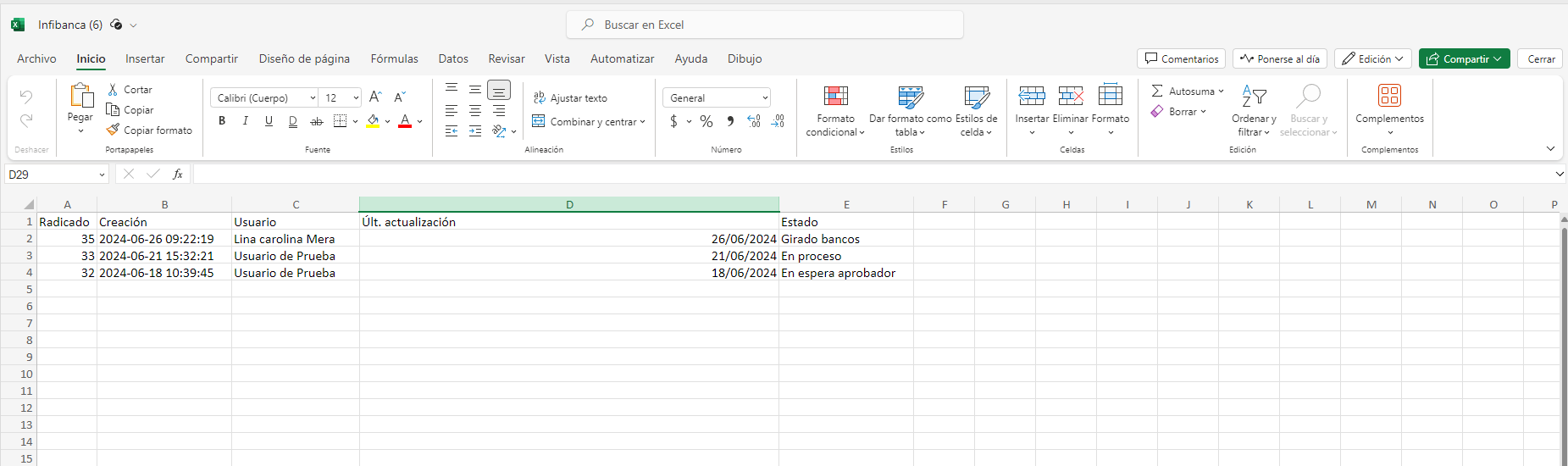The image size is (1568, 466).
Task: Open the General number format dropdown
Action: pos(717,98)
